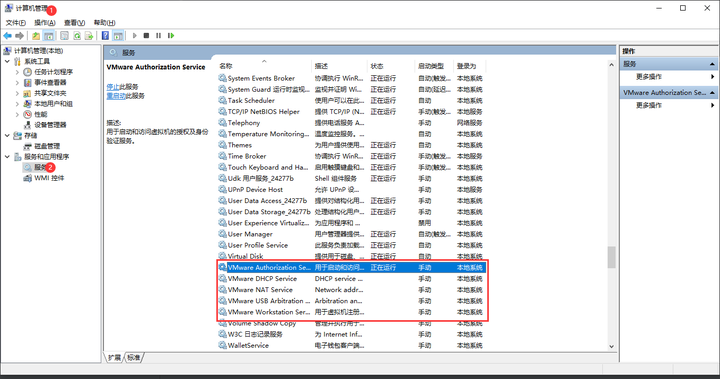Click the services list scrollbar thumb
Image resolution: width=720 pixels, height=379 pixels.
coord(611,257)
